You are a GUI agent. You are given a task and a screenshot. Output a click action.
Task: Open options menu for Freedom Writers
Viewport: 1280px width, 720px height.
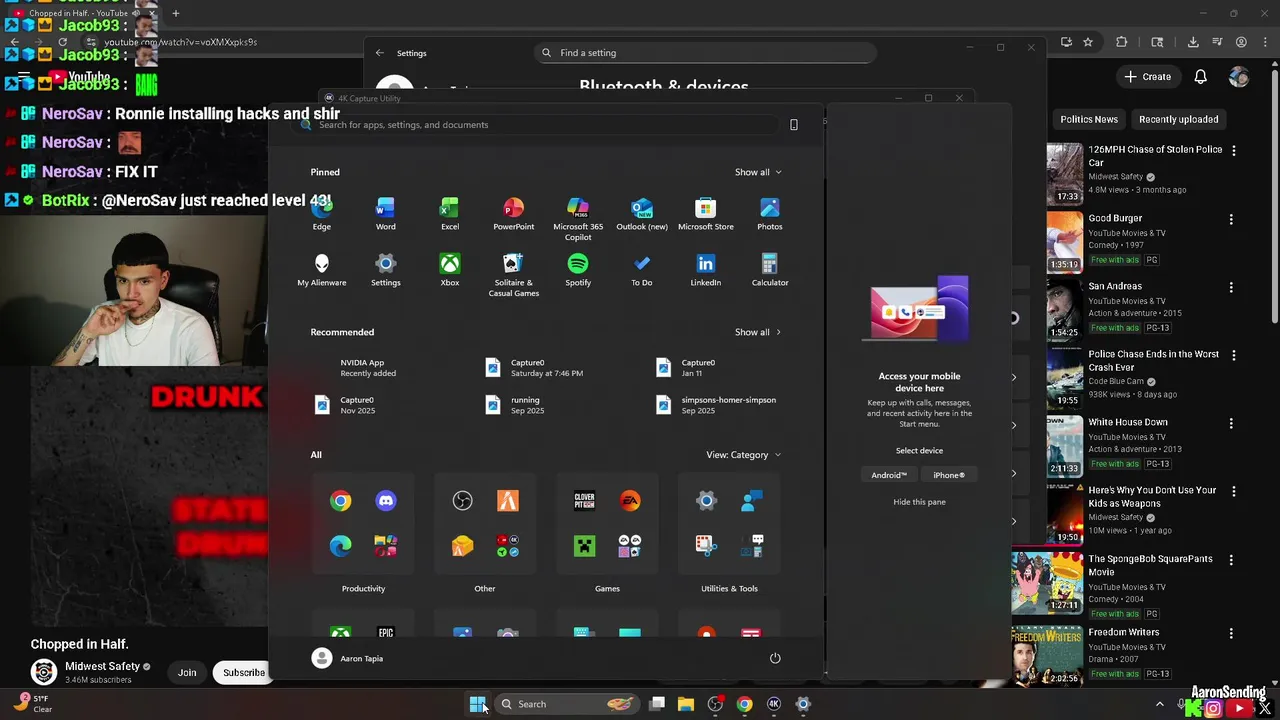tap(1231, 633)
